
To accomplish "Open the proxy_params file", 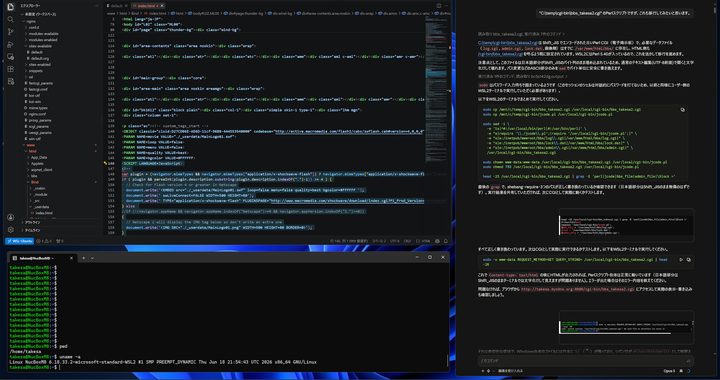I will 39,120.
